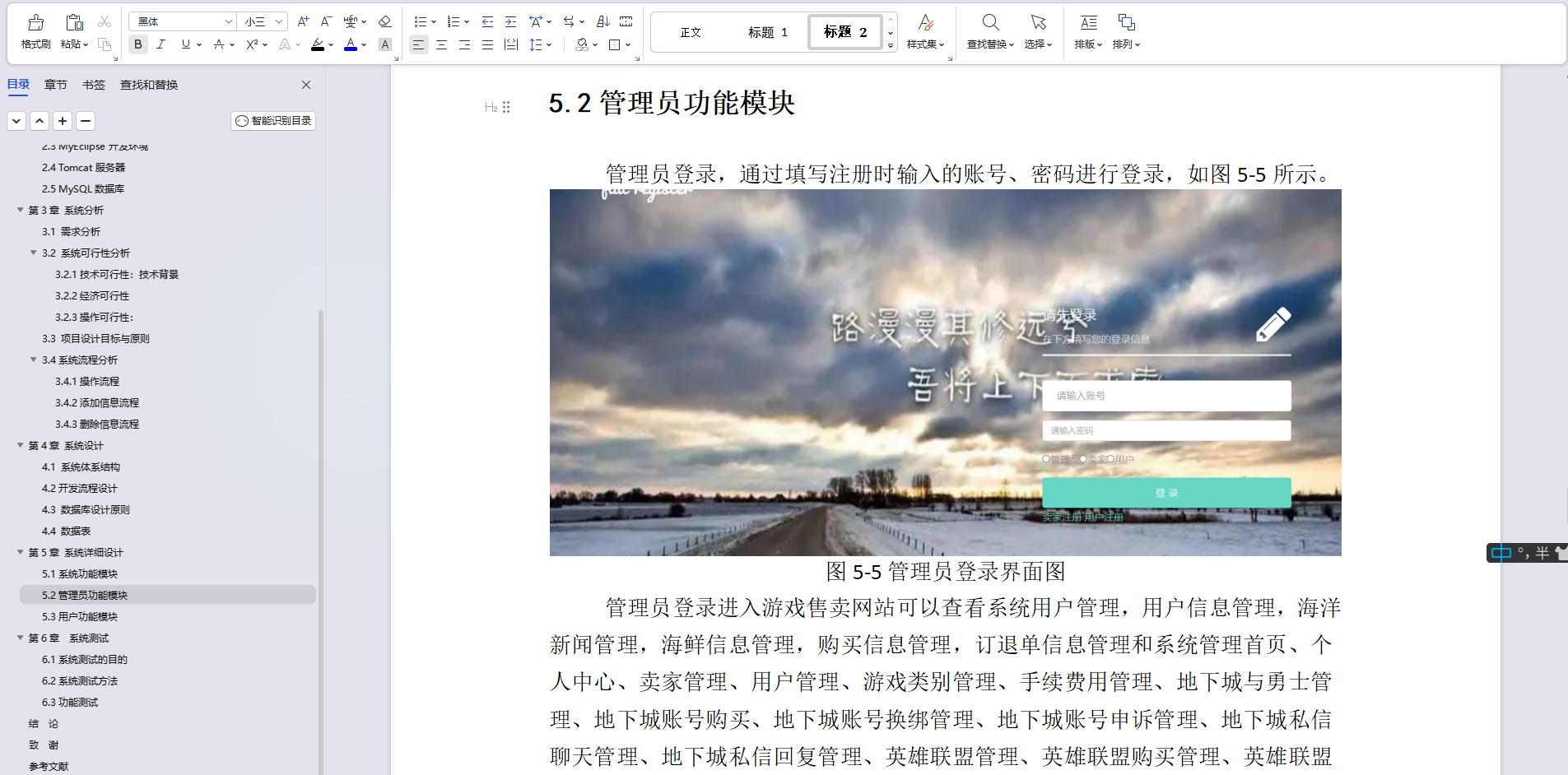1568x775 pixels.
Task: Open the 排列 arrange button
Action: [1126, 32]
